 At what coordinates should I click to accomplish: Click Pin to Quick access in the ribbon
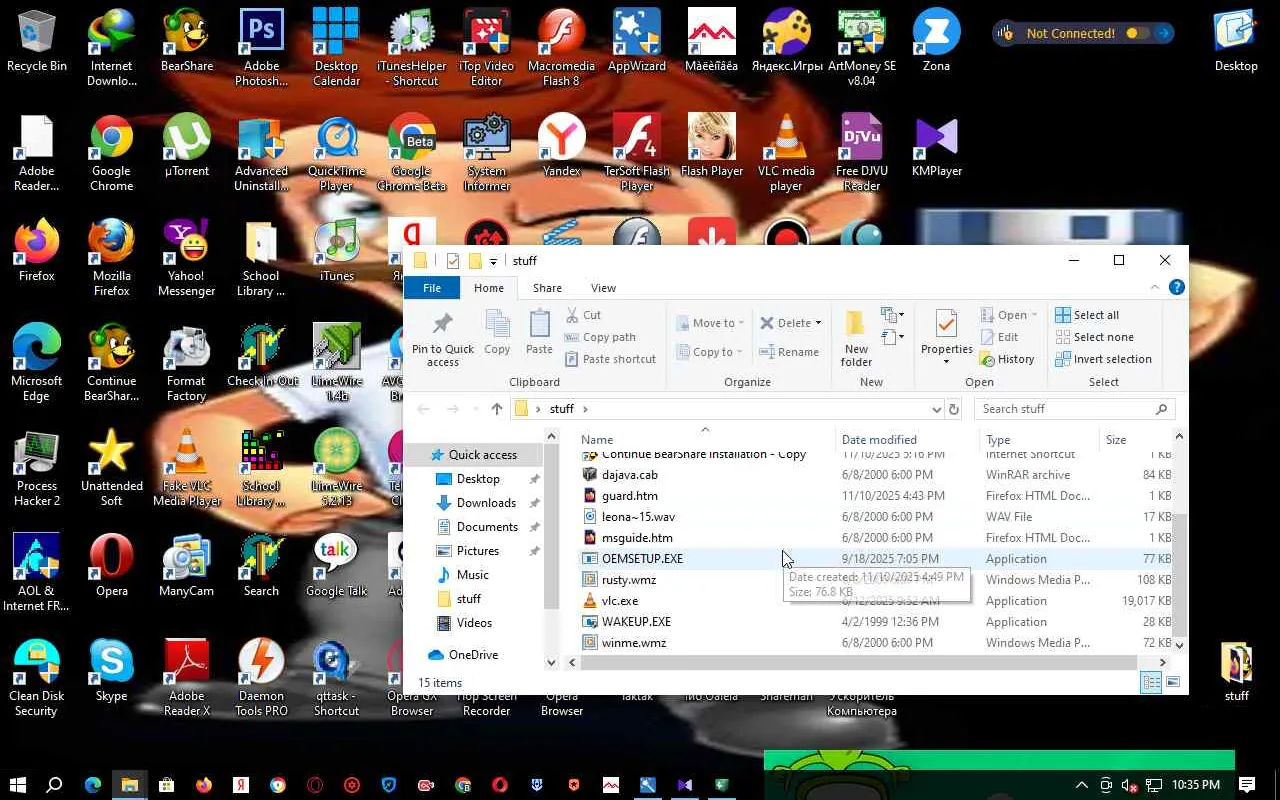pos(443,338)
